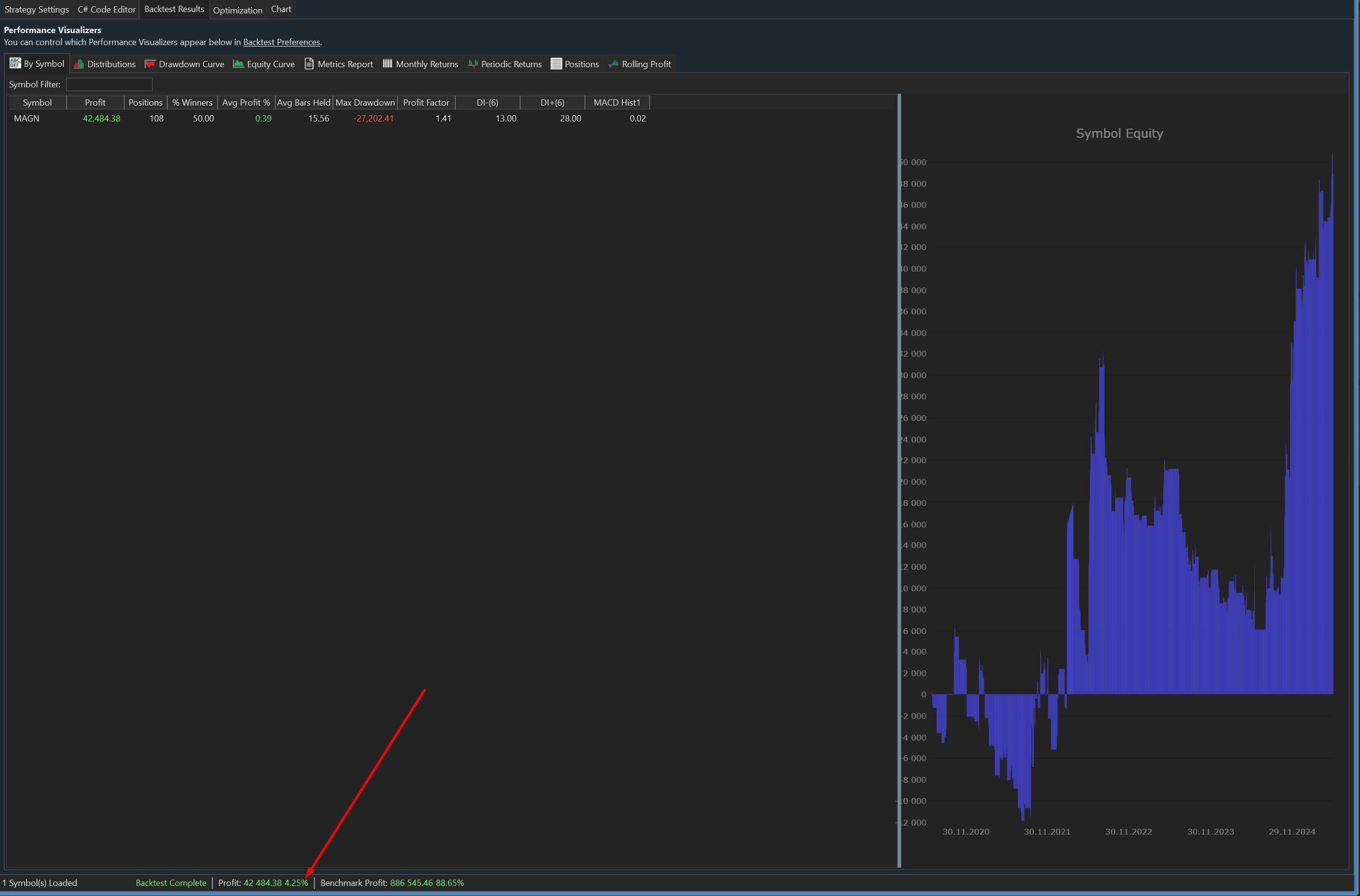1360x896 pixels.
Task: Sort by the Profit column header
Action: [x=95, y=103]
